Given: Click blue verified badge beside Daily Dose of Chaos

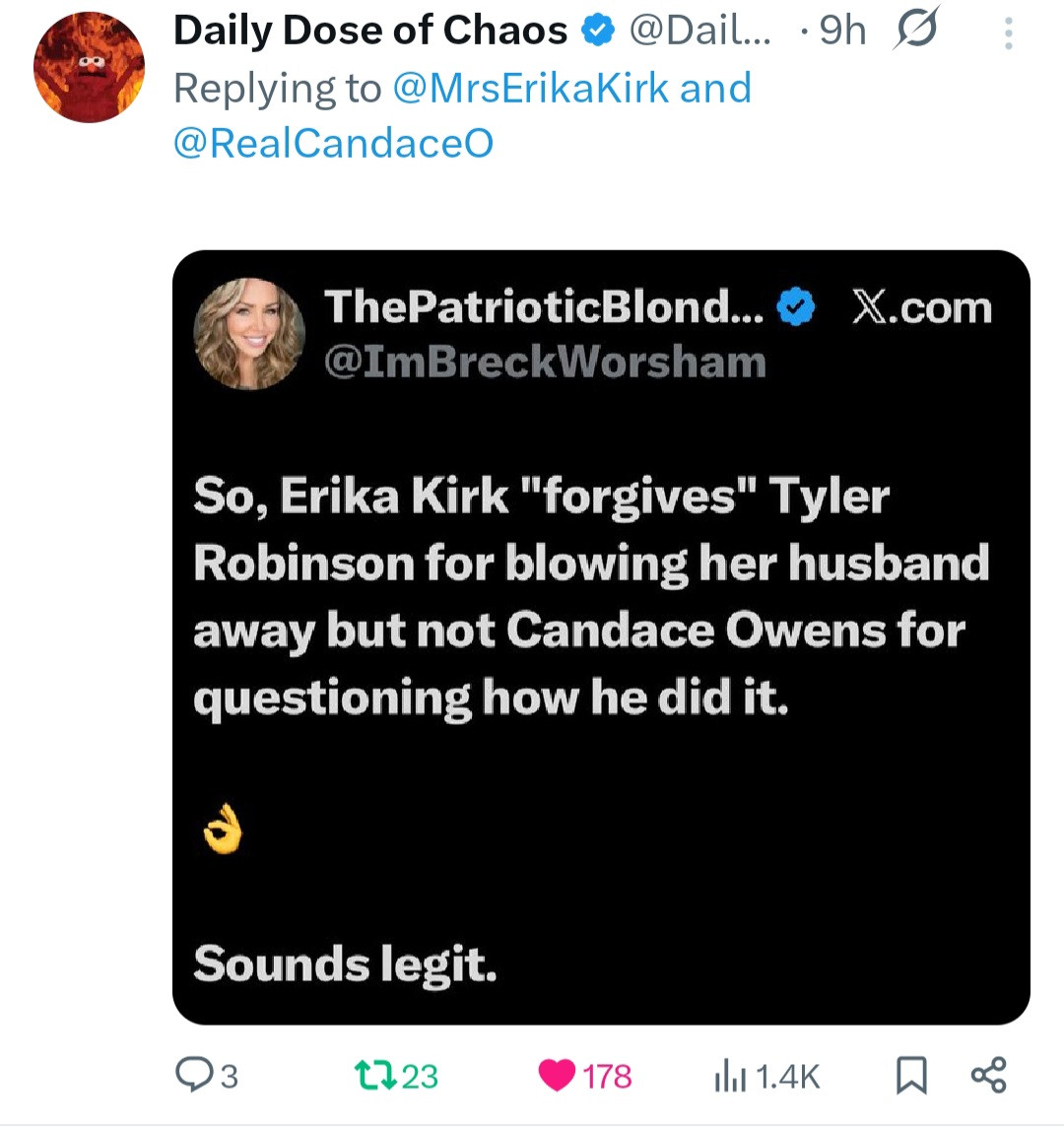Looking at the screenshot, I should (x=596, y=32).
